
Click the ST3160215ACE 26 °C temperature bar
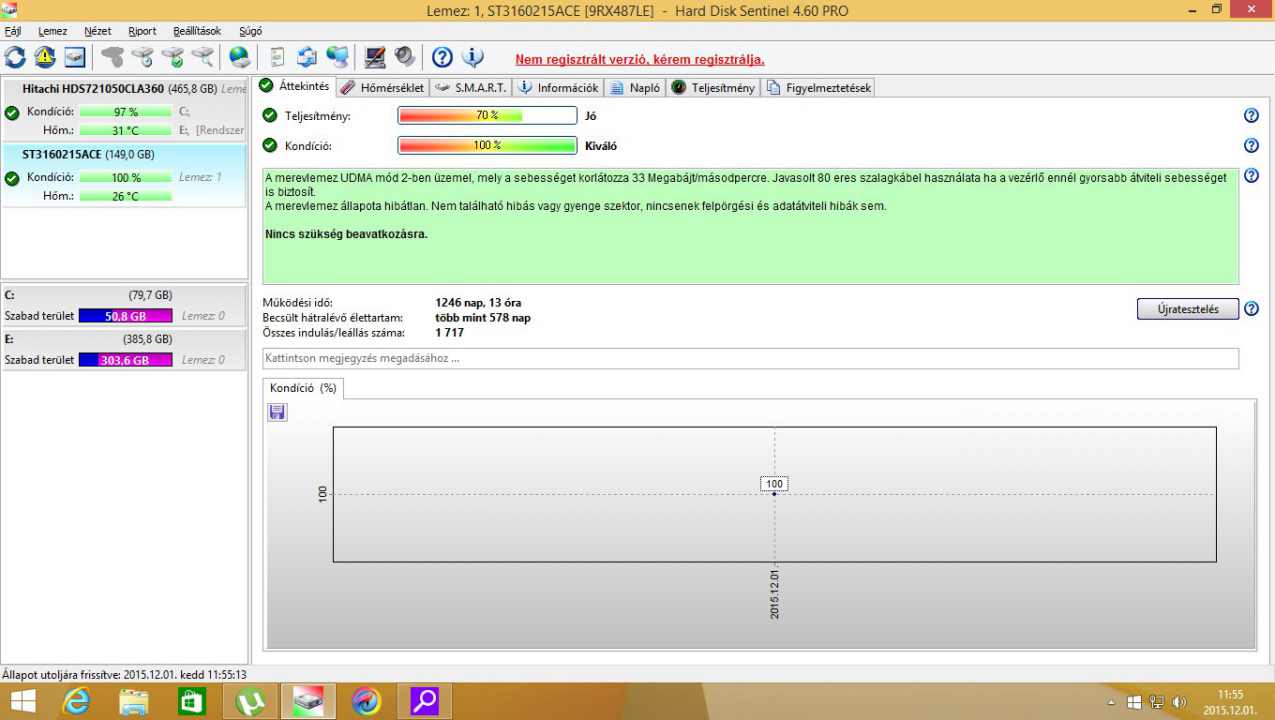pyautogui.click(x=125, y=196)
